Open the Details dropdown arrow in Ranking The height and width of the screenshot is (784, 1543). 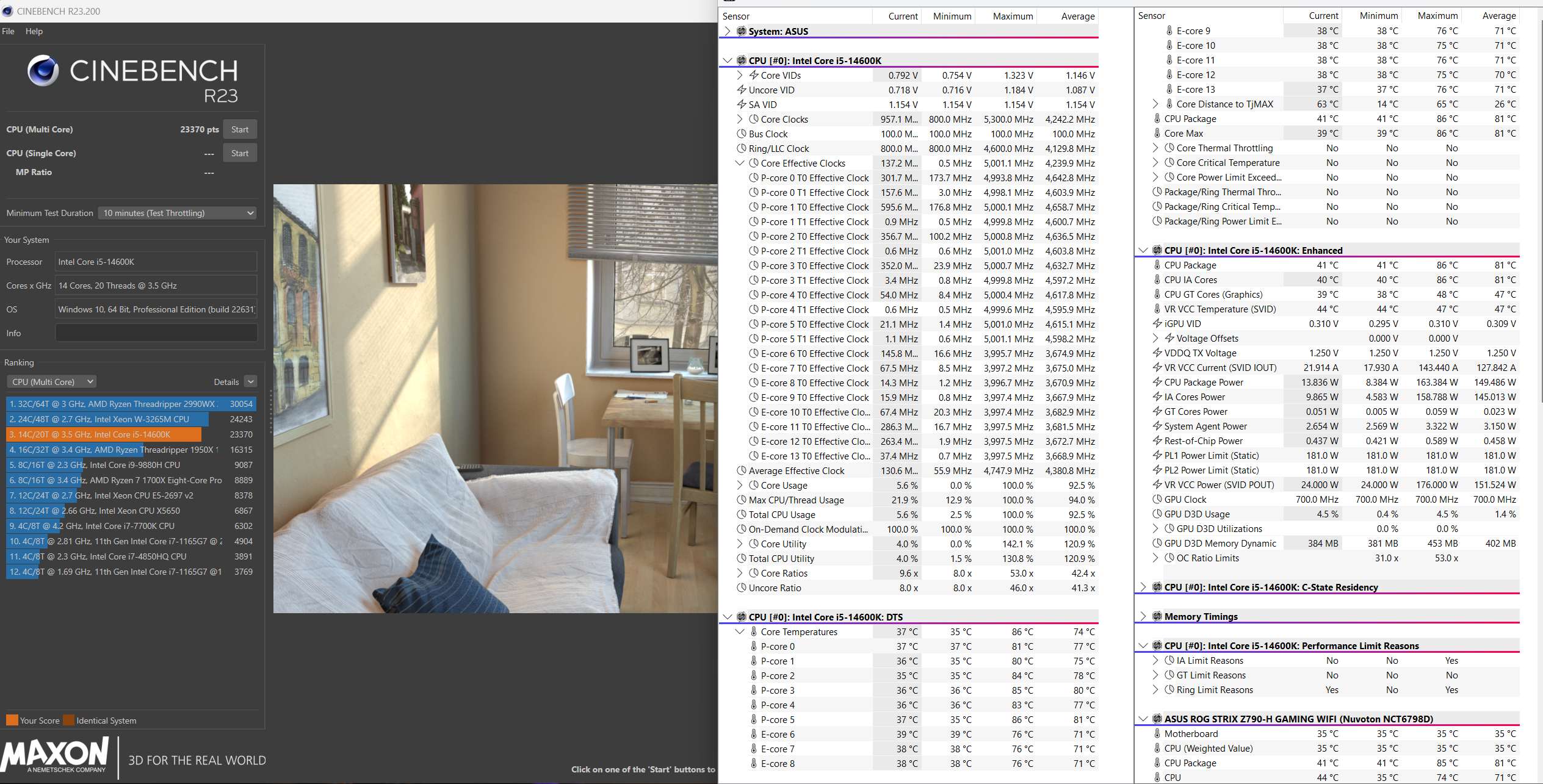click(x=250, y=382)
